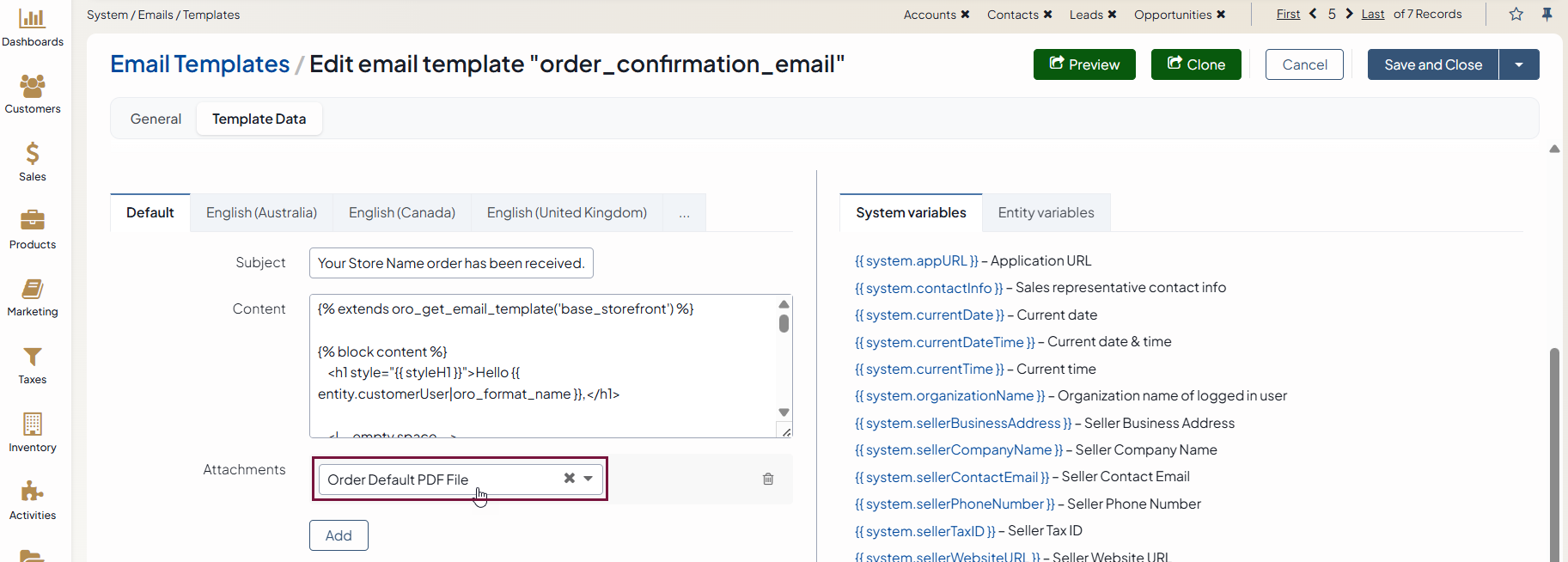Clear the Order Default PDF File selection
The height and width of the screenshot is (562, 1568).
pyautogui.click(x=569, y=479)
